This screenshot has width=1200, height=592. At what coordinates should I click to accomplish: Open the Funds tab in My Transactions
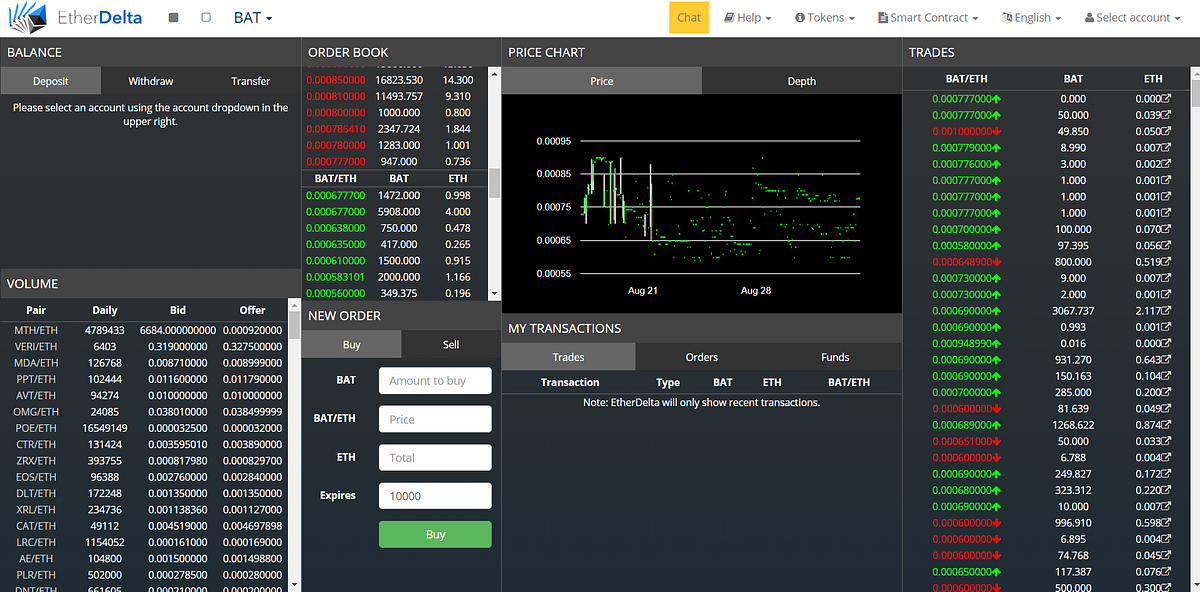[834, 356]
